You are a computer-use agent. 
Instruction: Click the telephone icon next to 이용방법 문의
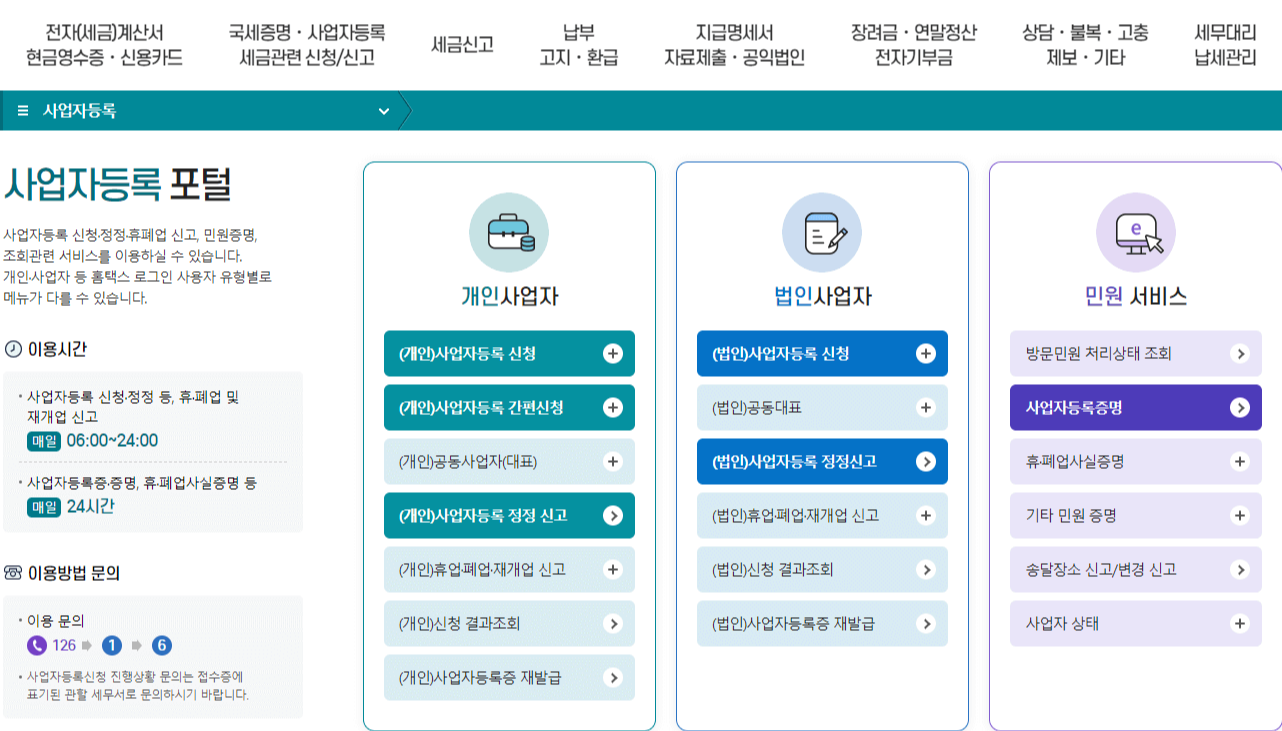click(13, 573)
